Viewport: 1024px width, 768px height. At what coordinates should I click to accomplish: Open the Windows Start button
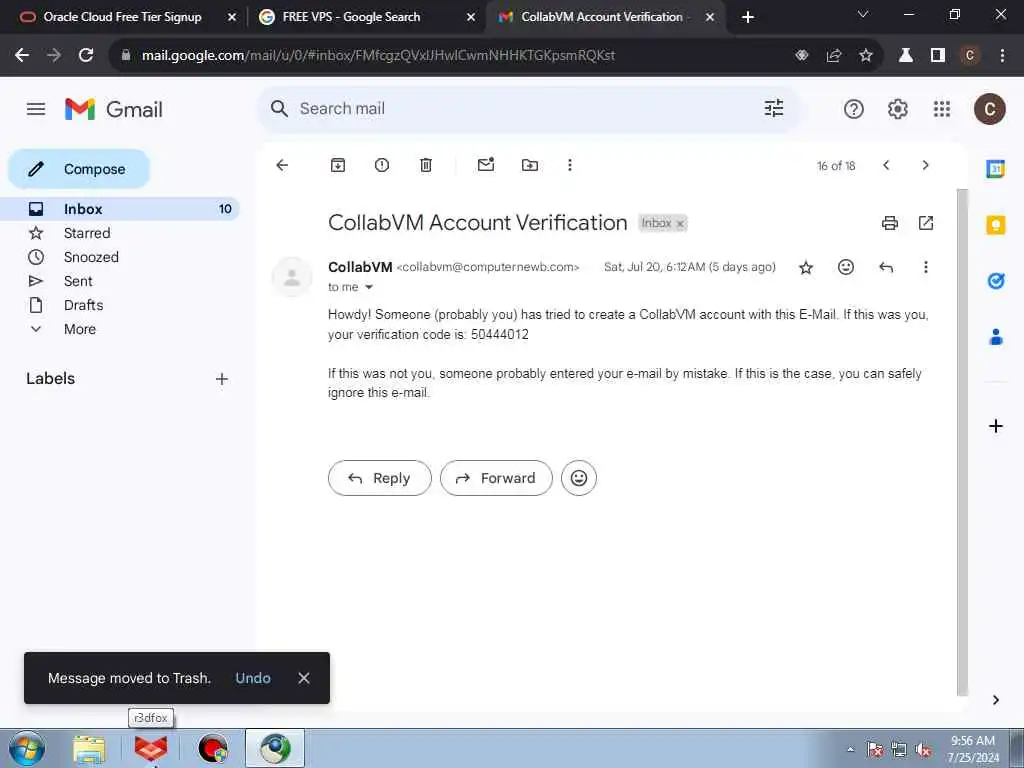tap(26, 749)
